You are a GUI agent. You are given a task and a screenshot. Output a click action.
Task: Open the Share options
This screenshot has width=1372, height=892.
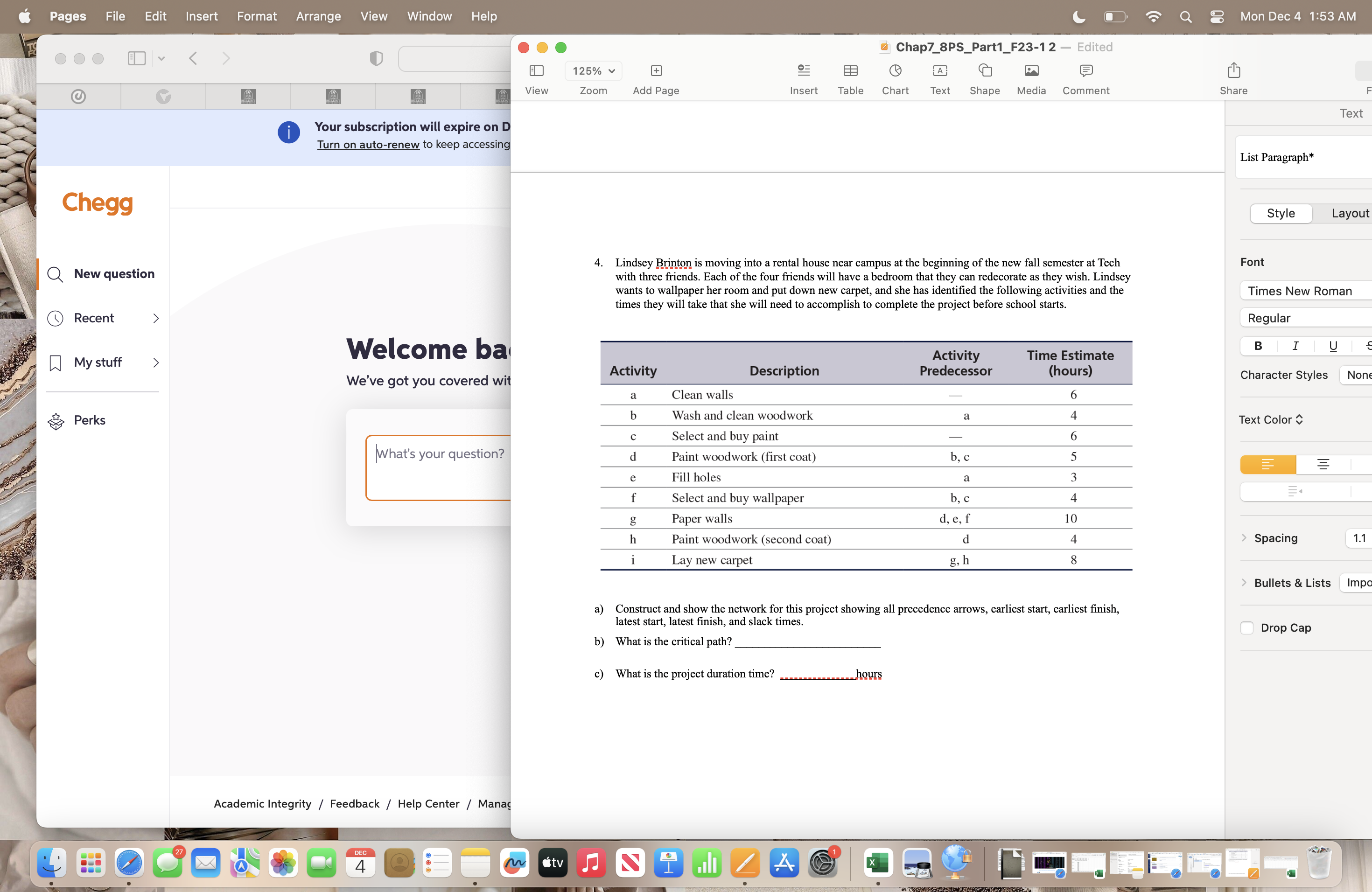pyautogui.click(x=1234, y=79)
